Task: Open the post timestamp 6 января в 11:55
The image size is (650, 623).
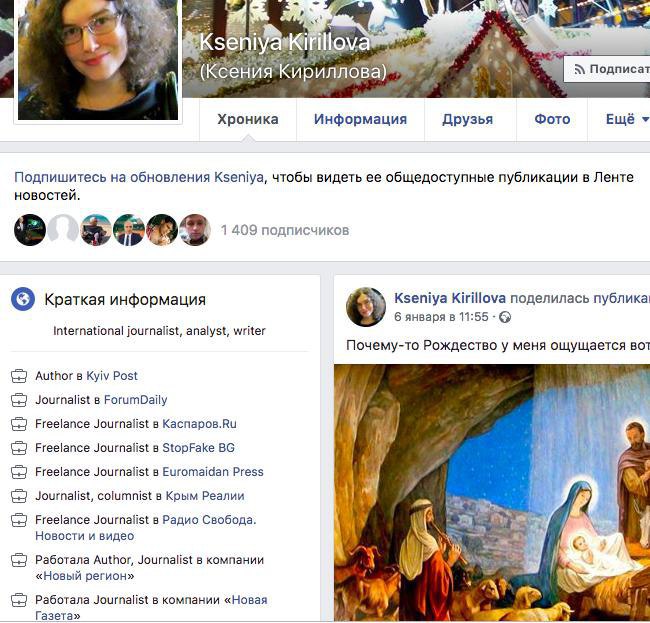Action: click(441, 317)
